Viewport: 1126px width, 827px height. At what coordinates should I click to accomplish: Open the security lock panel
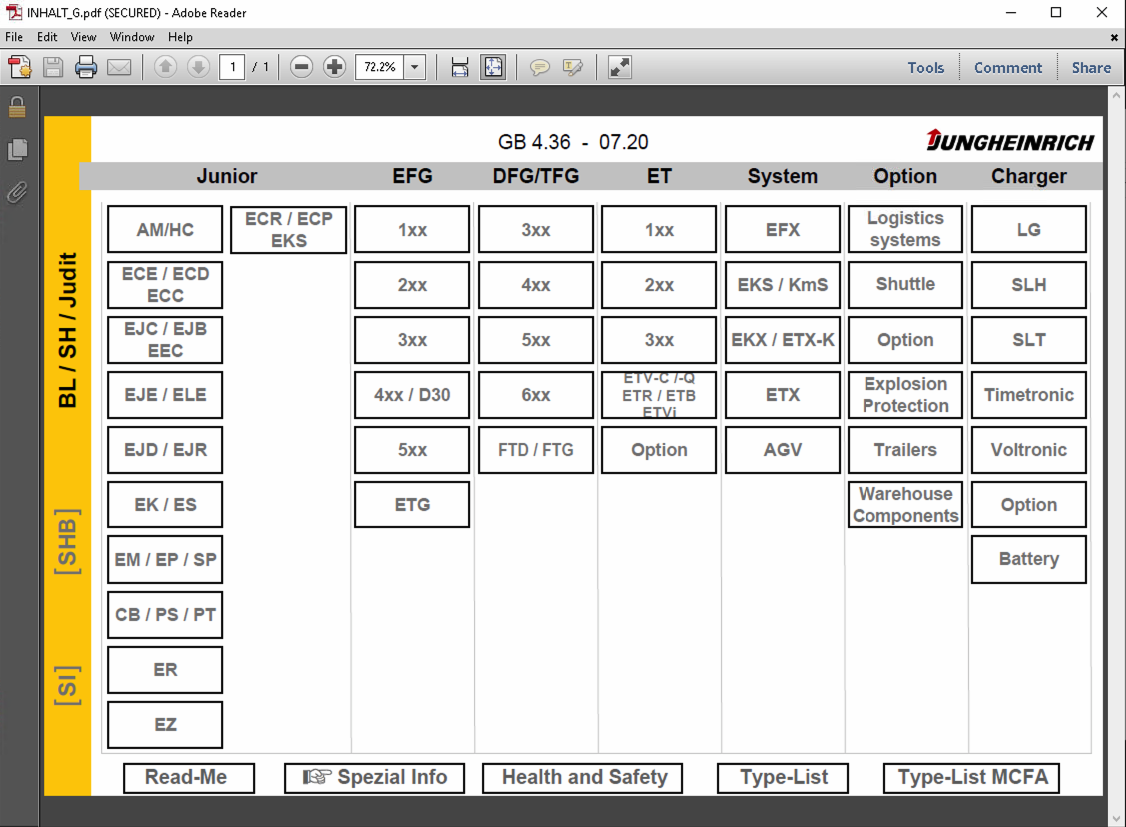pyautogui.click(x=17, y=108)
